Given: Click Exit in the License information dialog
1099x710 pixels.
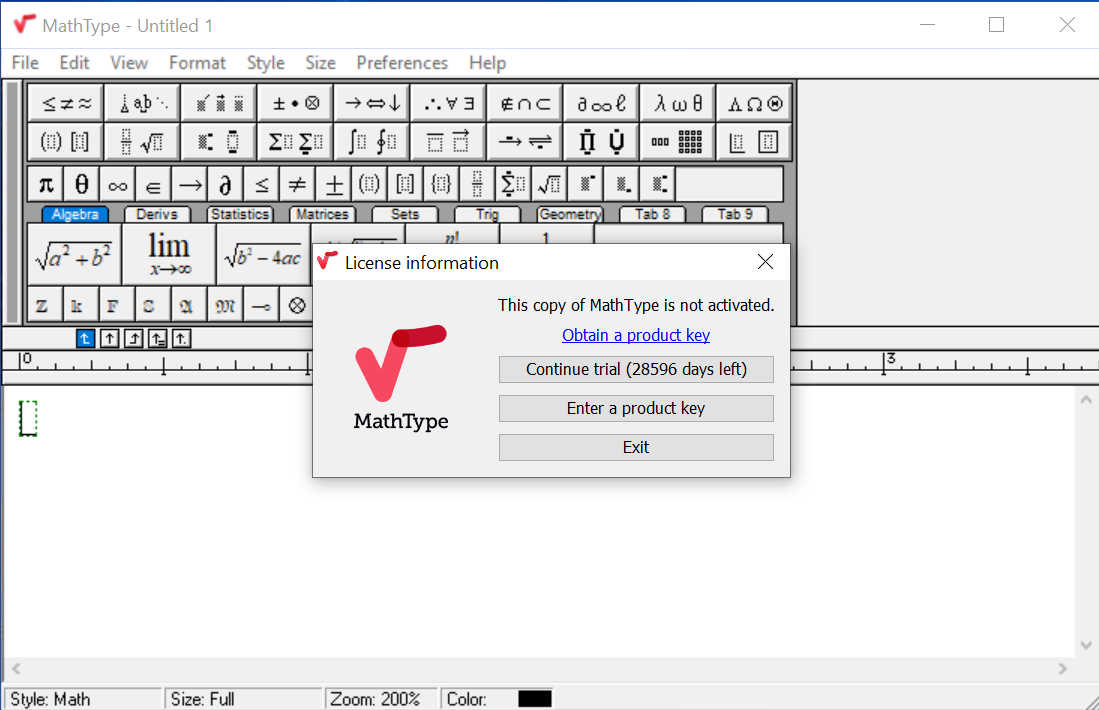Looking at the screenshot, I should point(636,448).
